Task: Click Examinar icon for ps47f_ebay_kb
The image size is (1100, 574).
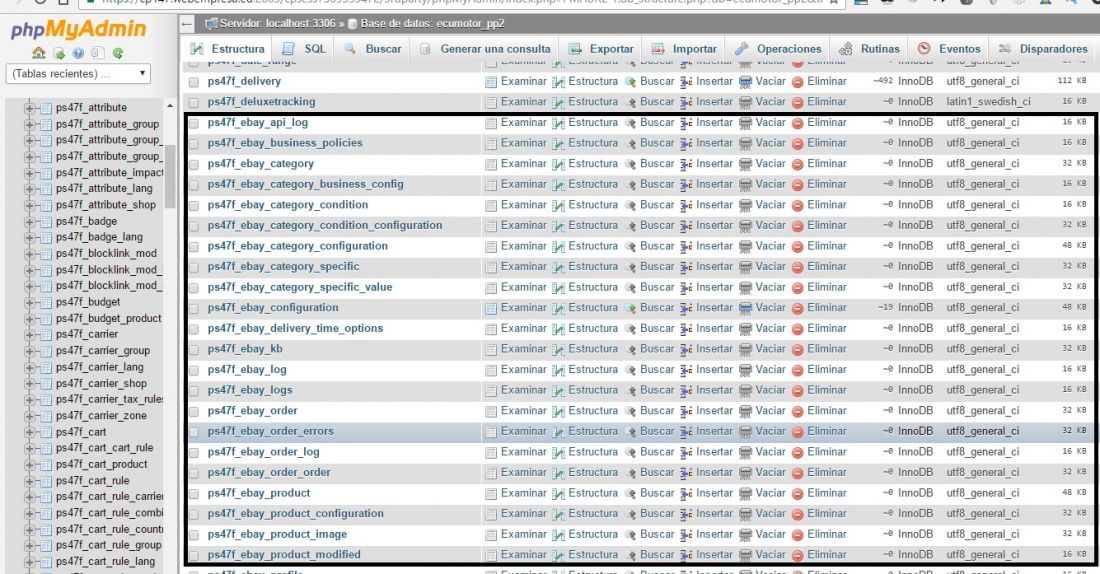Action: tap(491, 350)
